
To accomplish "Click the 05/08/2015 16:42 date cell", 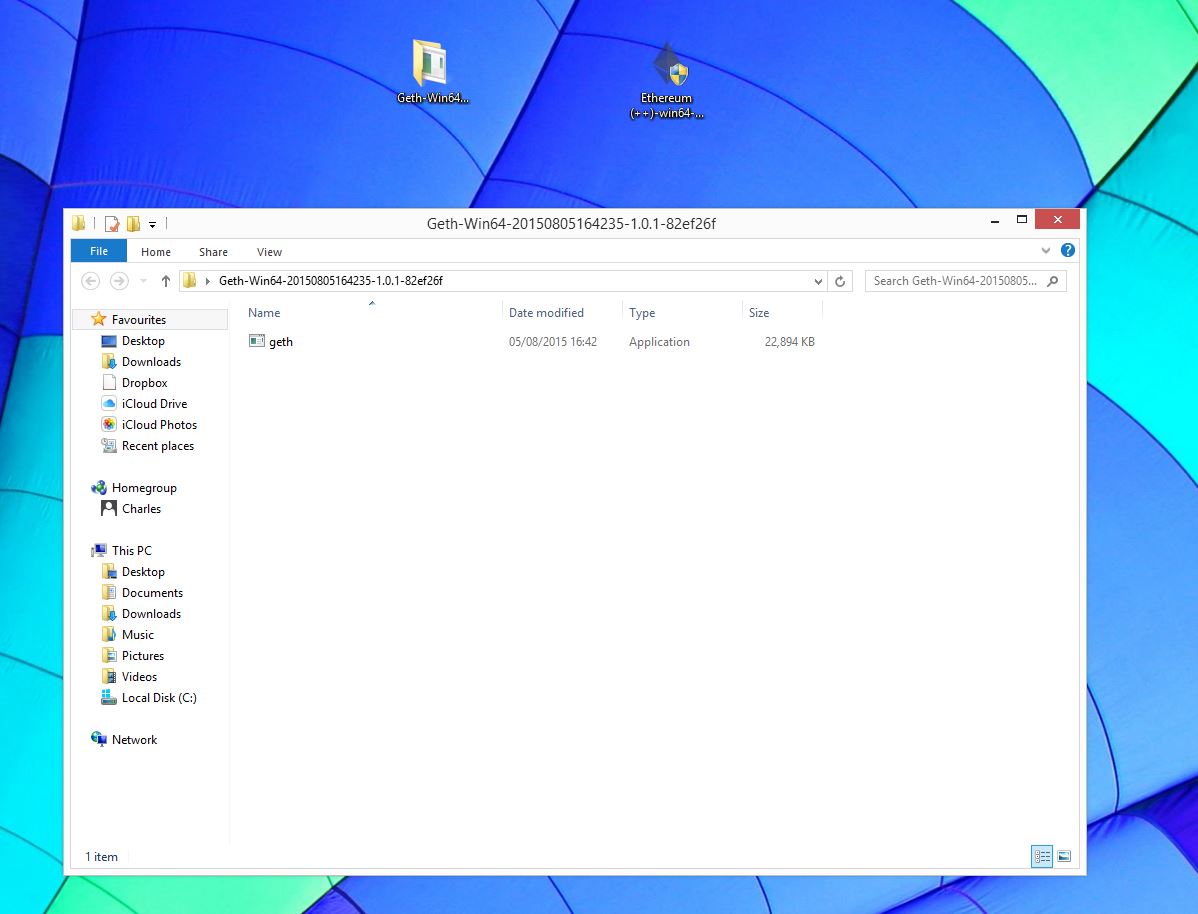I will [x=553, y=342].
